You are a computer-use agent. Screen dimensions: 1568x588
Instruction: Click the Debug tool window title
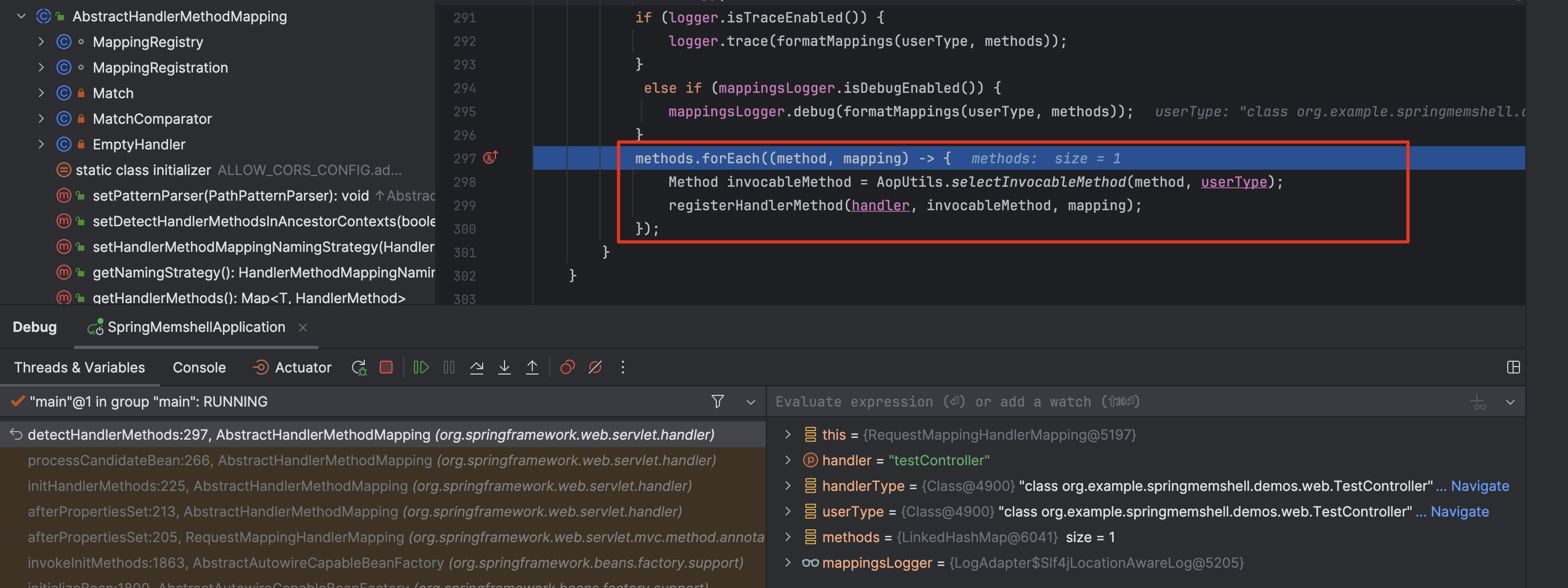point(35,328)
